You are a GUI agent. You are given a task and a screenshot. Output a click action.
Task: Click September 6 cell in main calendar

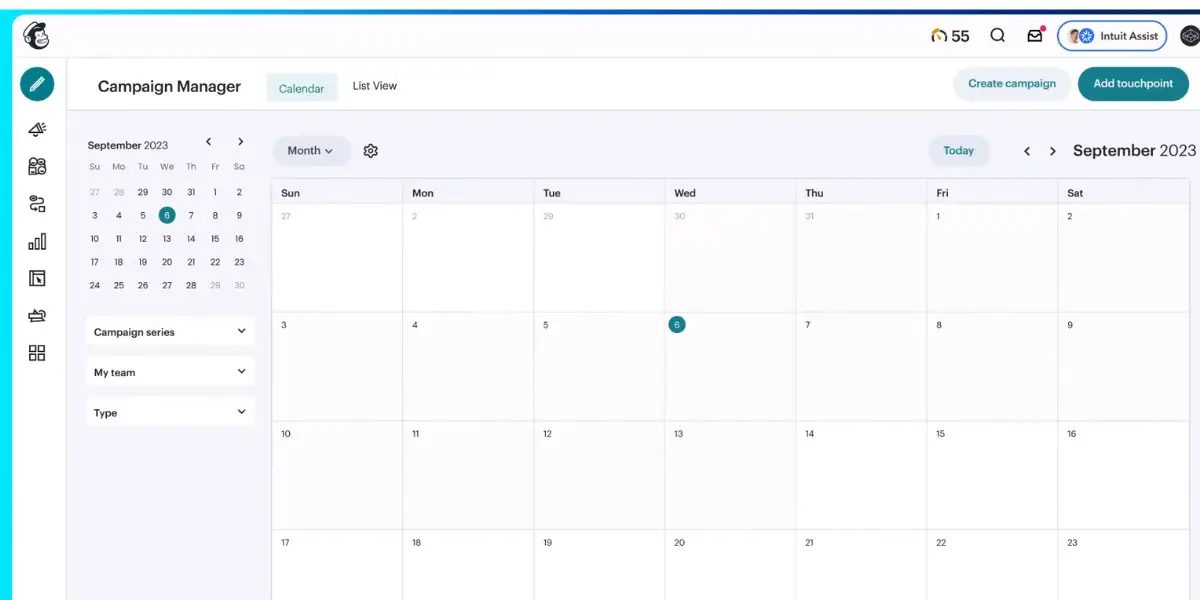pos(730,366)
